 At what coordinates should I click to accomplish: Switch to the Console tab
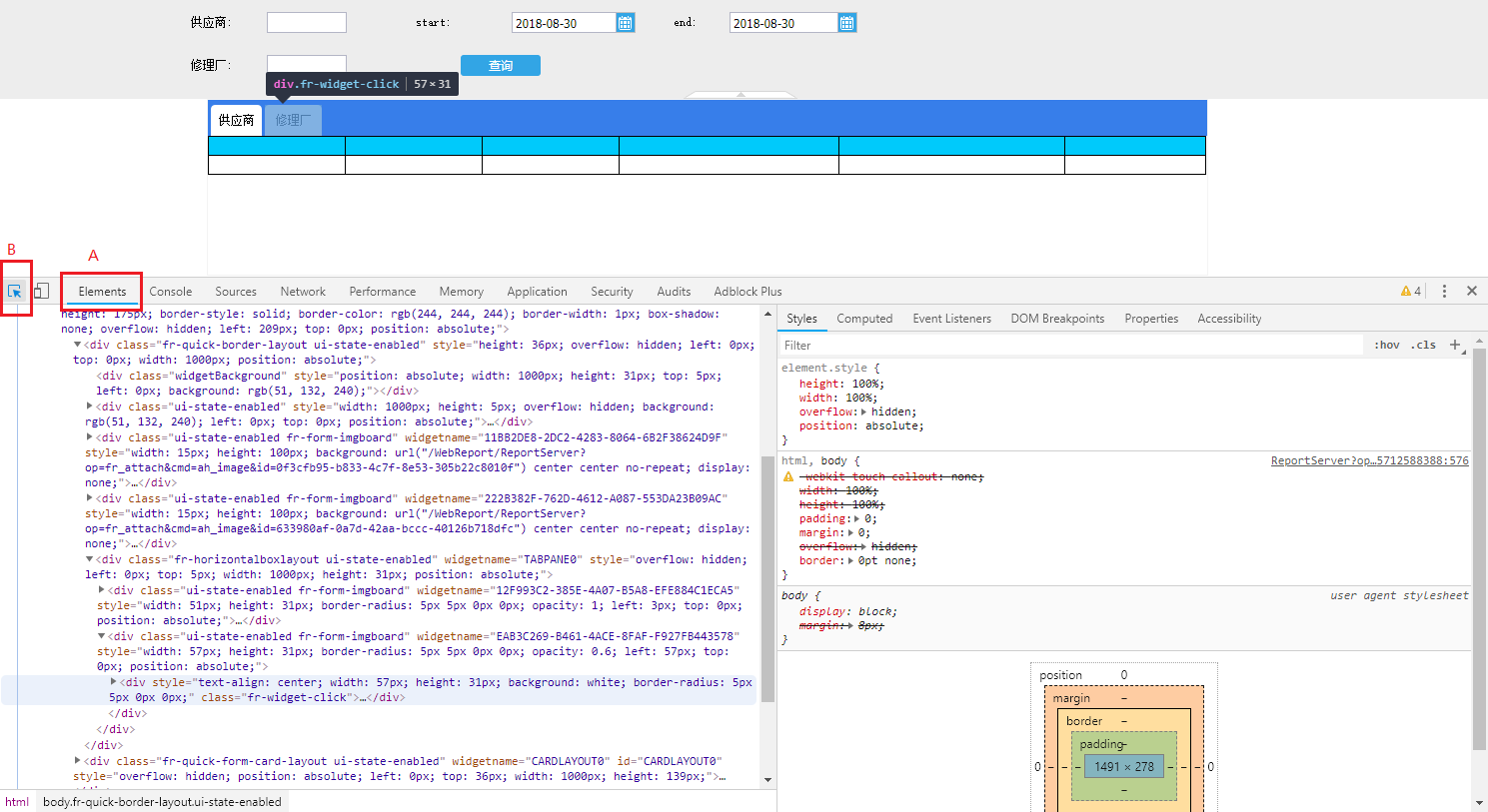click(x=171, y=292)
